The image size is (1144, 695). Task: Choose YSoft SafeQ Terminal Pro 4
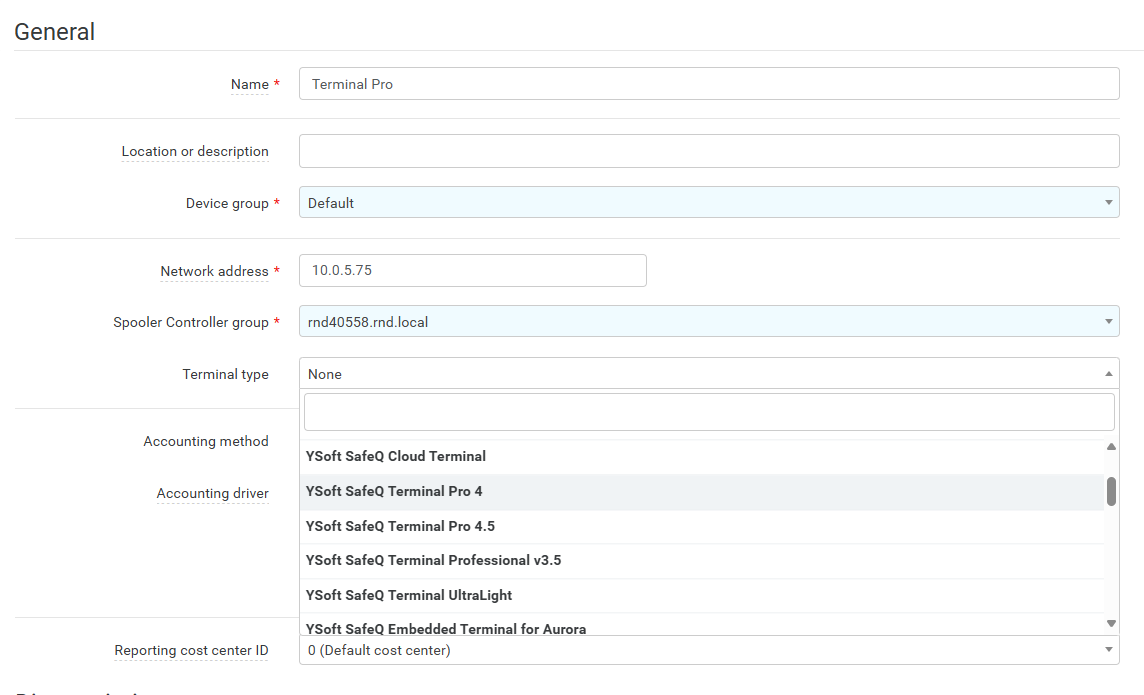[x=394, y=491]
